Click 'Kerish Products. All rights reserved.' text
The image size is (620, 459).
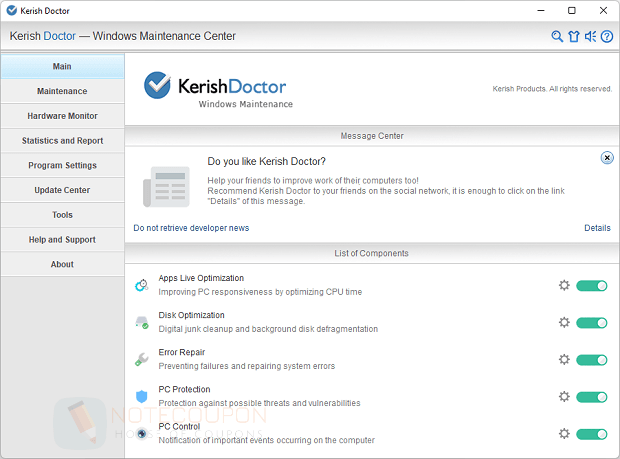click(552, 89)
